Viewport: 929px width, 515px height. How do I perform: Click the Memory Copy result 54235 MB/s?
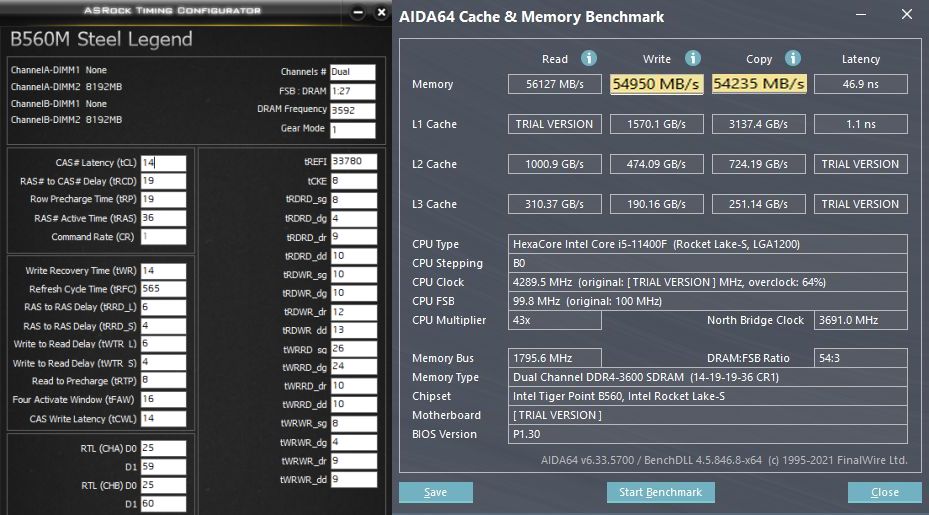(x=758, y=84)
